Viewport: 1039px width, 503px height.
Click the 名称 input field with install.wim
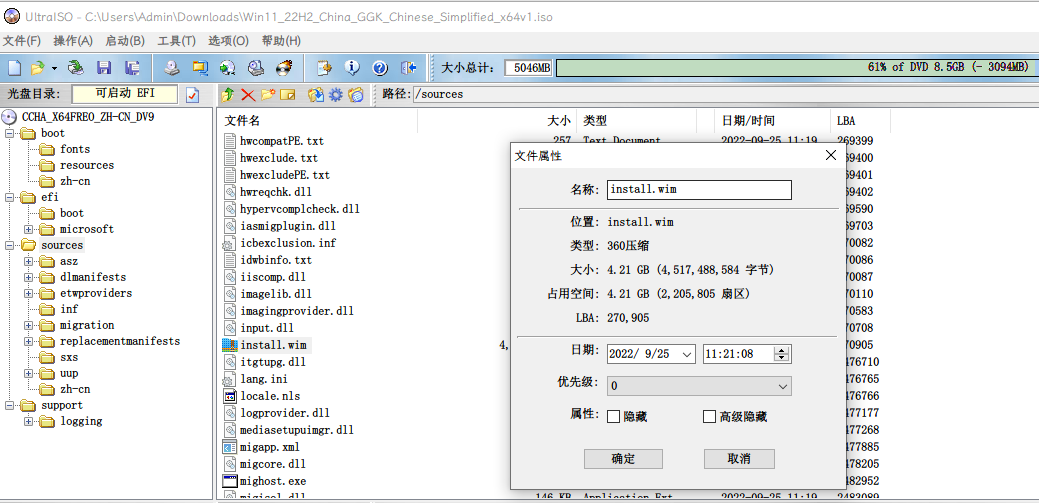pos(699,190)
